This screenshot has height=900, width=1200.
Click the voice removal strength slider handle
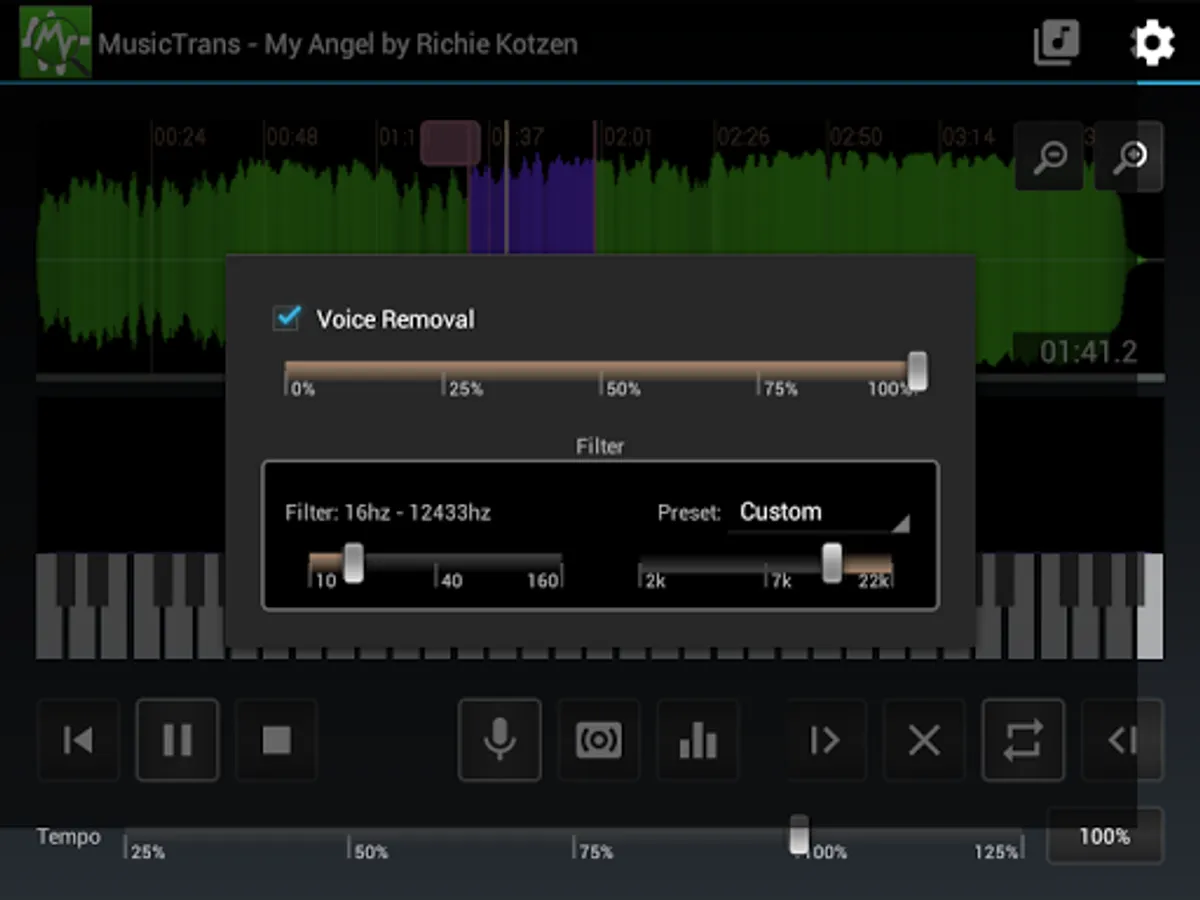pos(917,371)
